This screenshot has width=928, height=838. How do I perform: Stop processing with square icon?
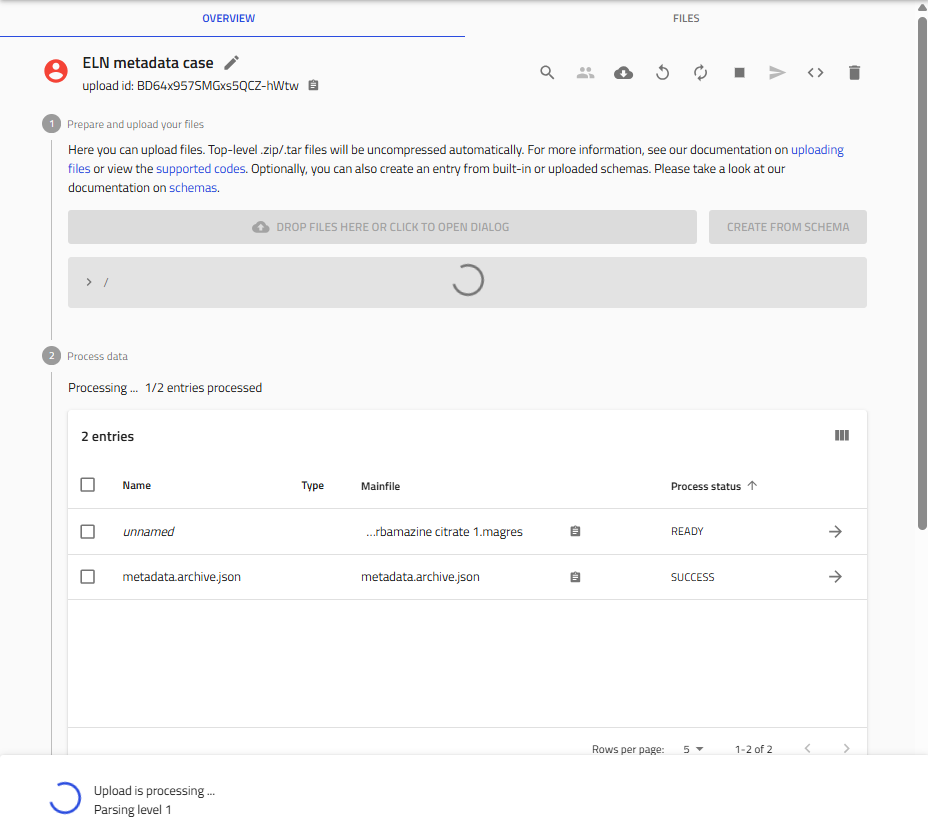(x=739, y=73)
